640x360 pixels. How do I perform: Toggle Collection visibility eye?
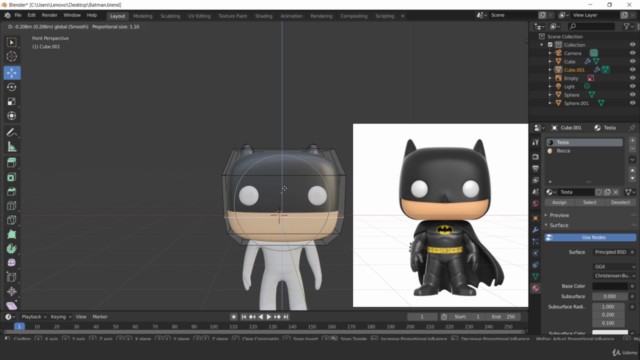coord(632,45)
